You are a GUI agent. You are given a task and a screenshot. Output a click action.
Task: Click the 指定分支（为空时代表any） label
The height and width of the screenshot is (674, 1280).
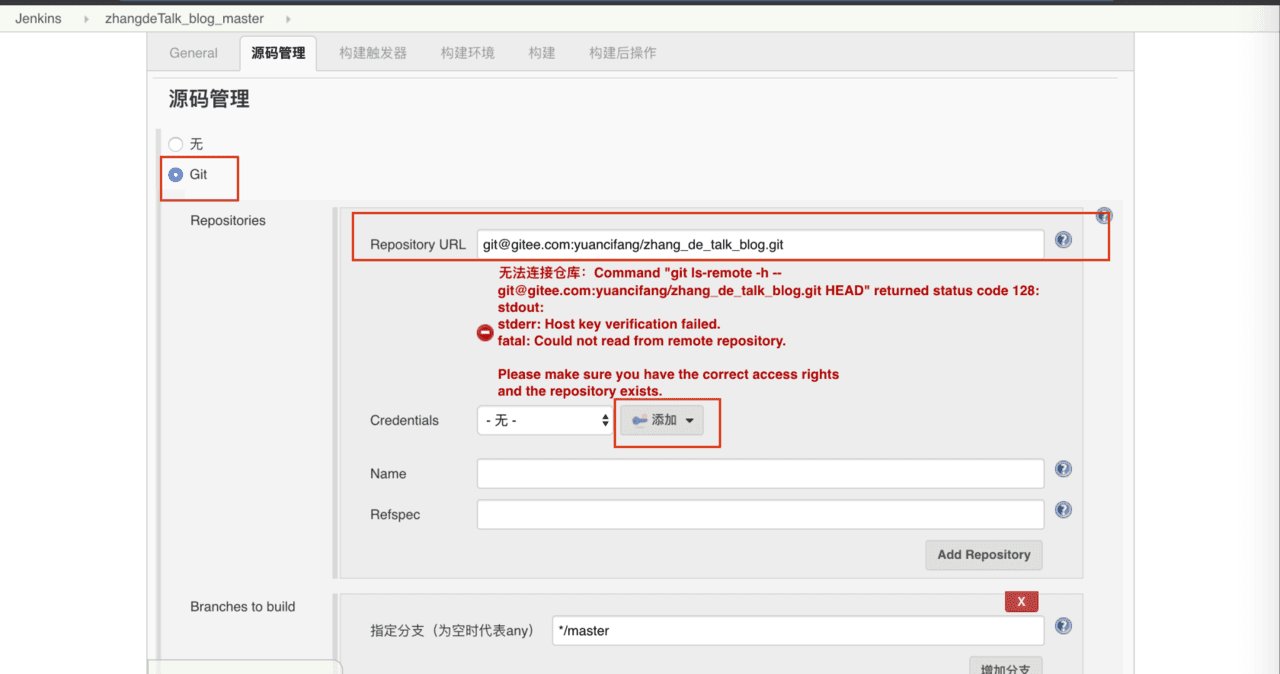click(x=452, y=631)
